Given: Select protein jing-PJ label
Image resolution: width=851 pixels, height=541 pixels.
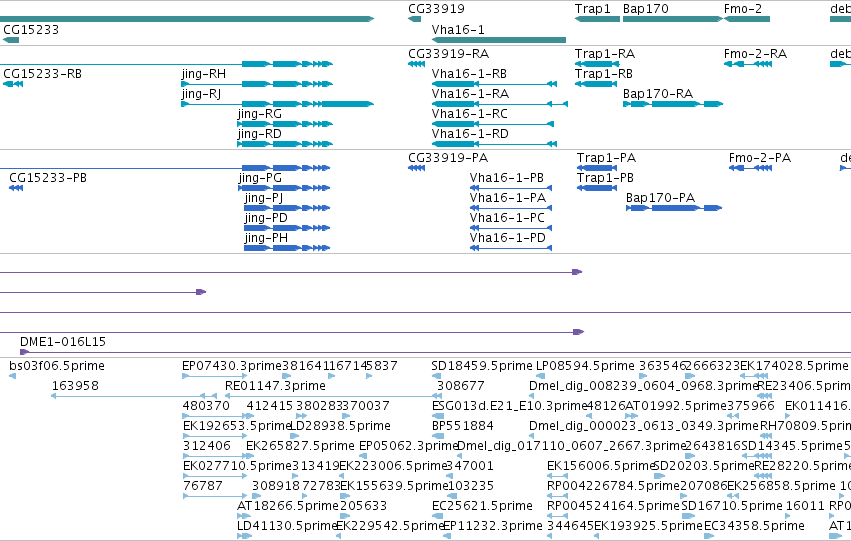Looking at the screenshot, I should (264, 198).
